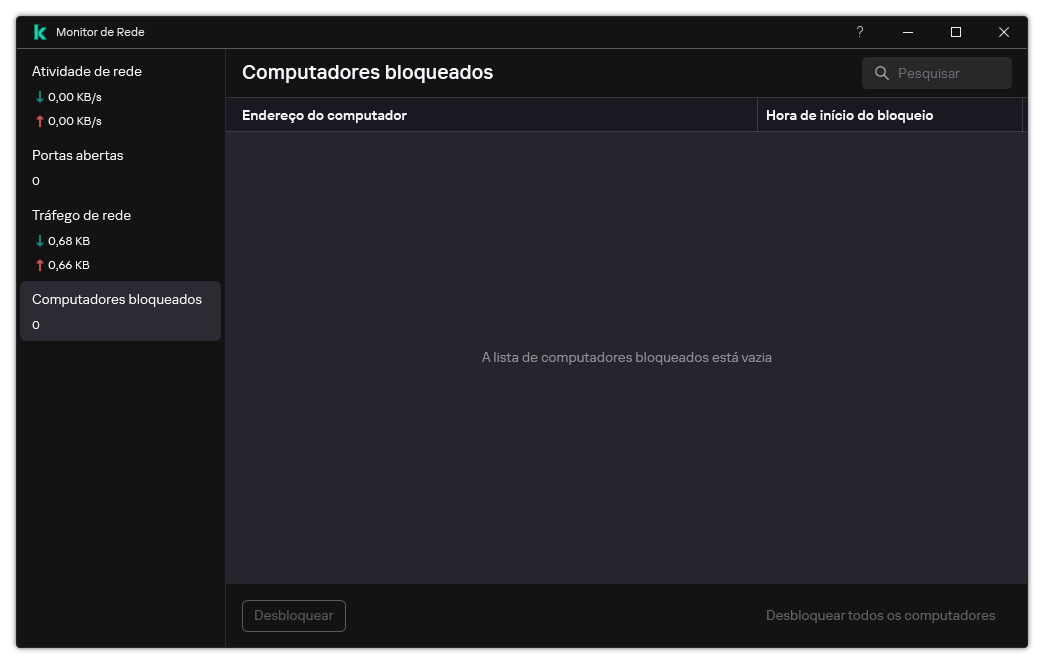Image resolution: width=1044 pixels, height=664 pixels.
Task: Click Desbloquear todos os computadores
Action: 880,615
